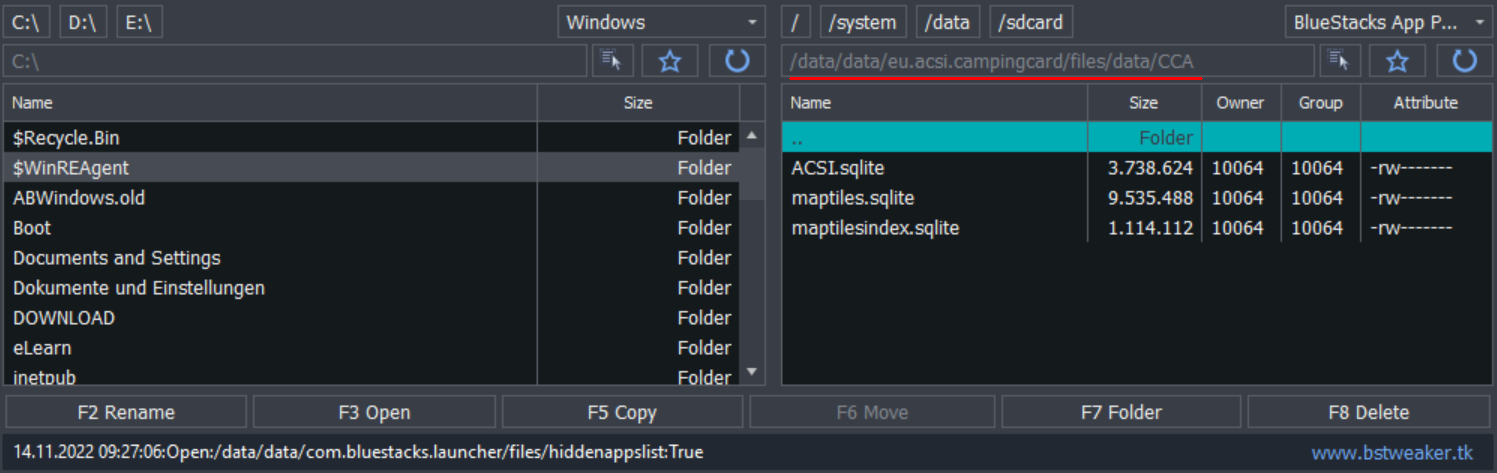Click the left pane favorites star icon
The image size is (1497, 473).
point(670,61)
